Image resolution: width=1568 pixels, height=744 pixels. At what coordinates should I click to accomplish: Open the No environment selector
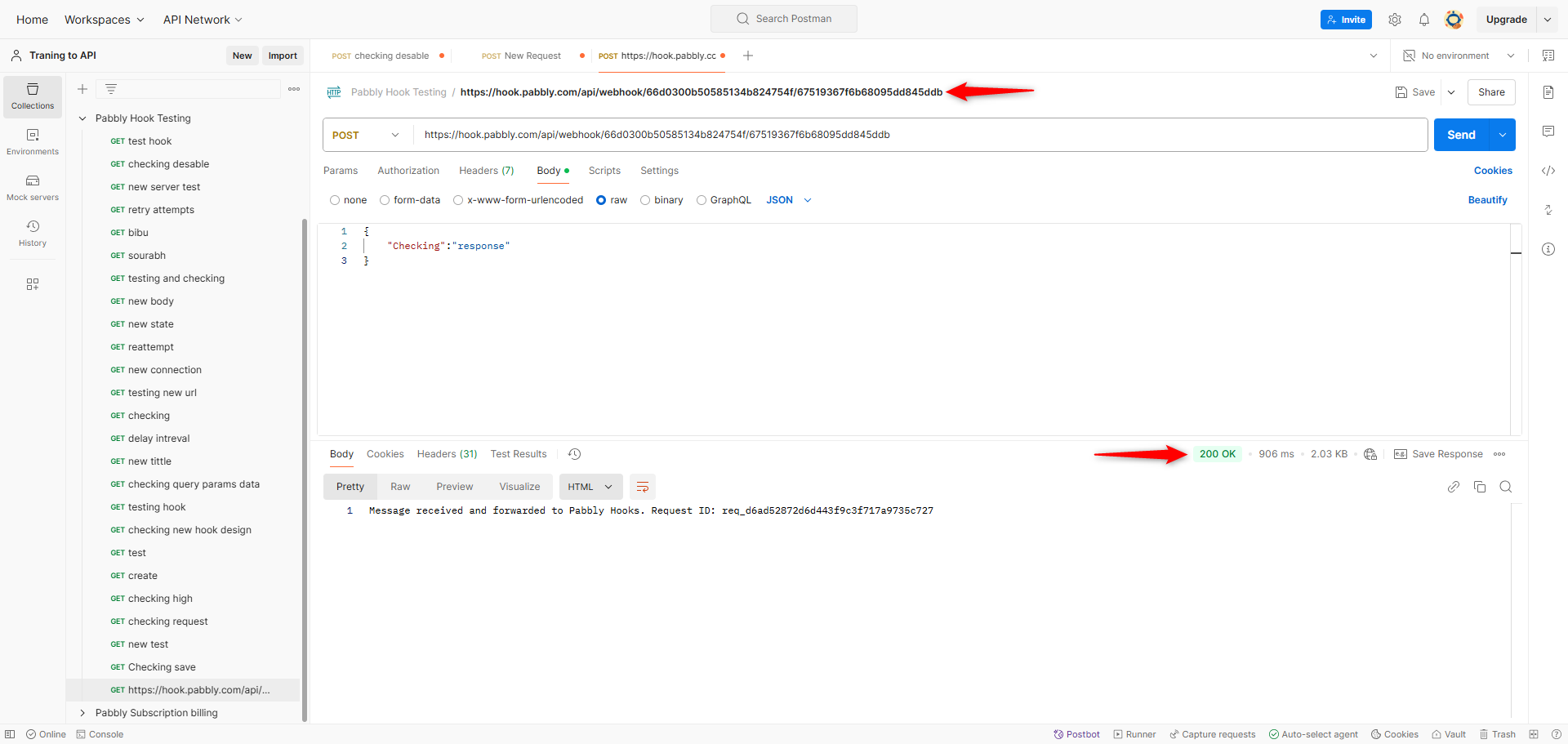(1459, 56)
